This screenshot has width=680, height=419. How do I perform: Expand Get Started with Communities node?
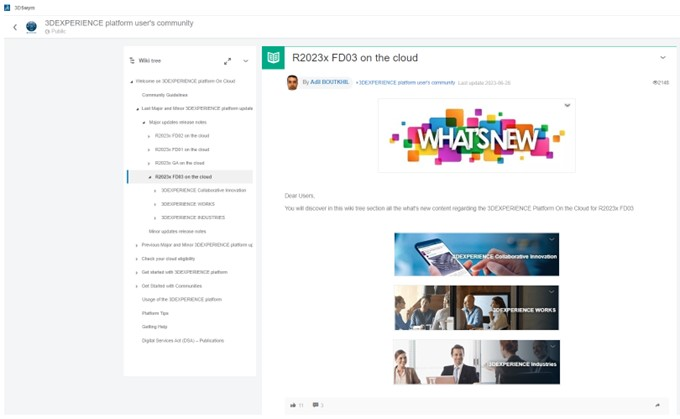[137, 286]
